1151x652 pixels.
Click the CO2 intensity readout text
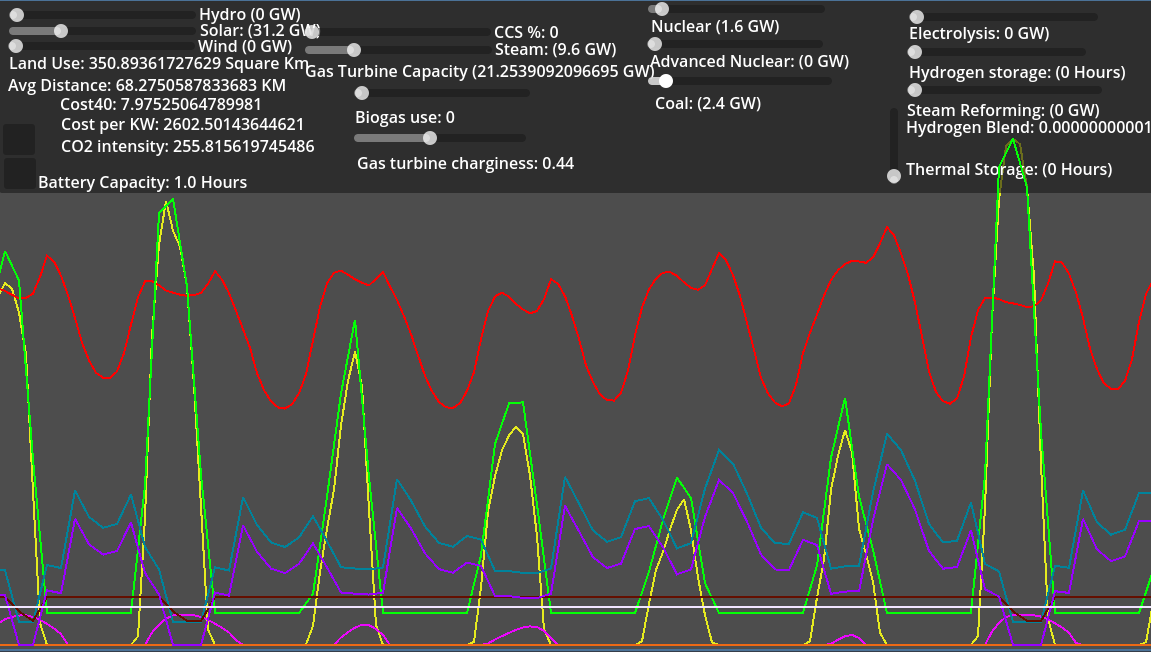pos(187,147)
